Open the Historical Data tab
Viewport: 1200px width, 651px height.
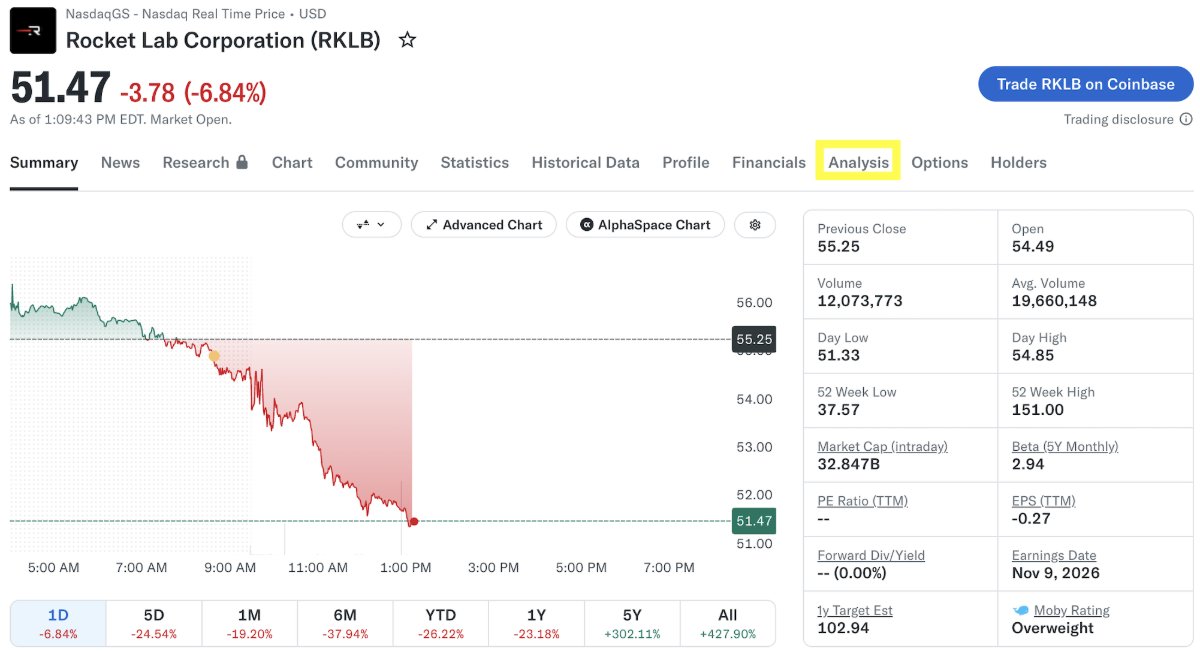click(586, 162)
